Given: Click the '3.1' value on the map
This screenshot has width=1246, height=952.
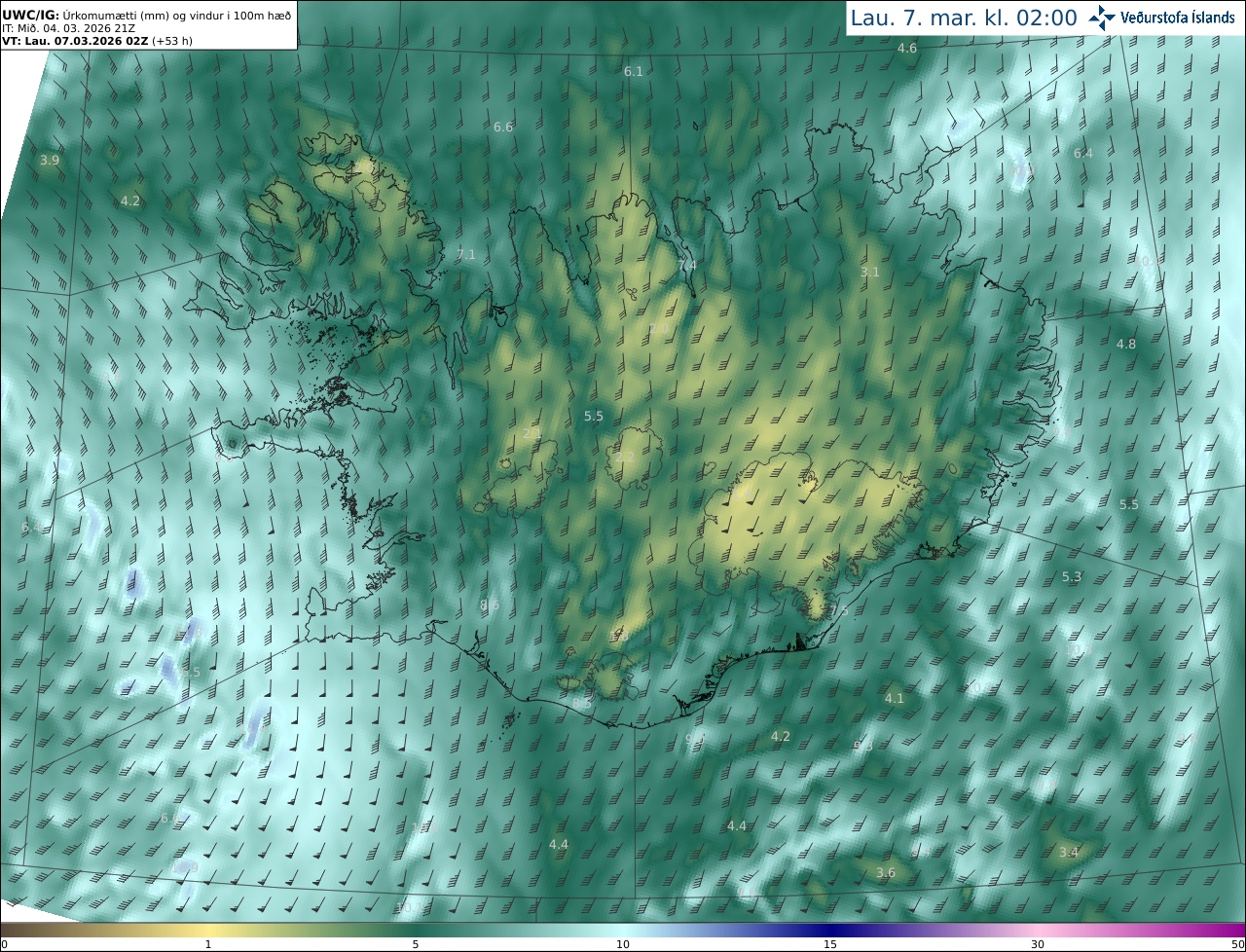Looking at the screenshot, I should click(x=870, y=273).
